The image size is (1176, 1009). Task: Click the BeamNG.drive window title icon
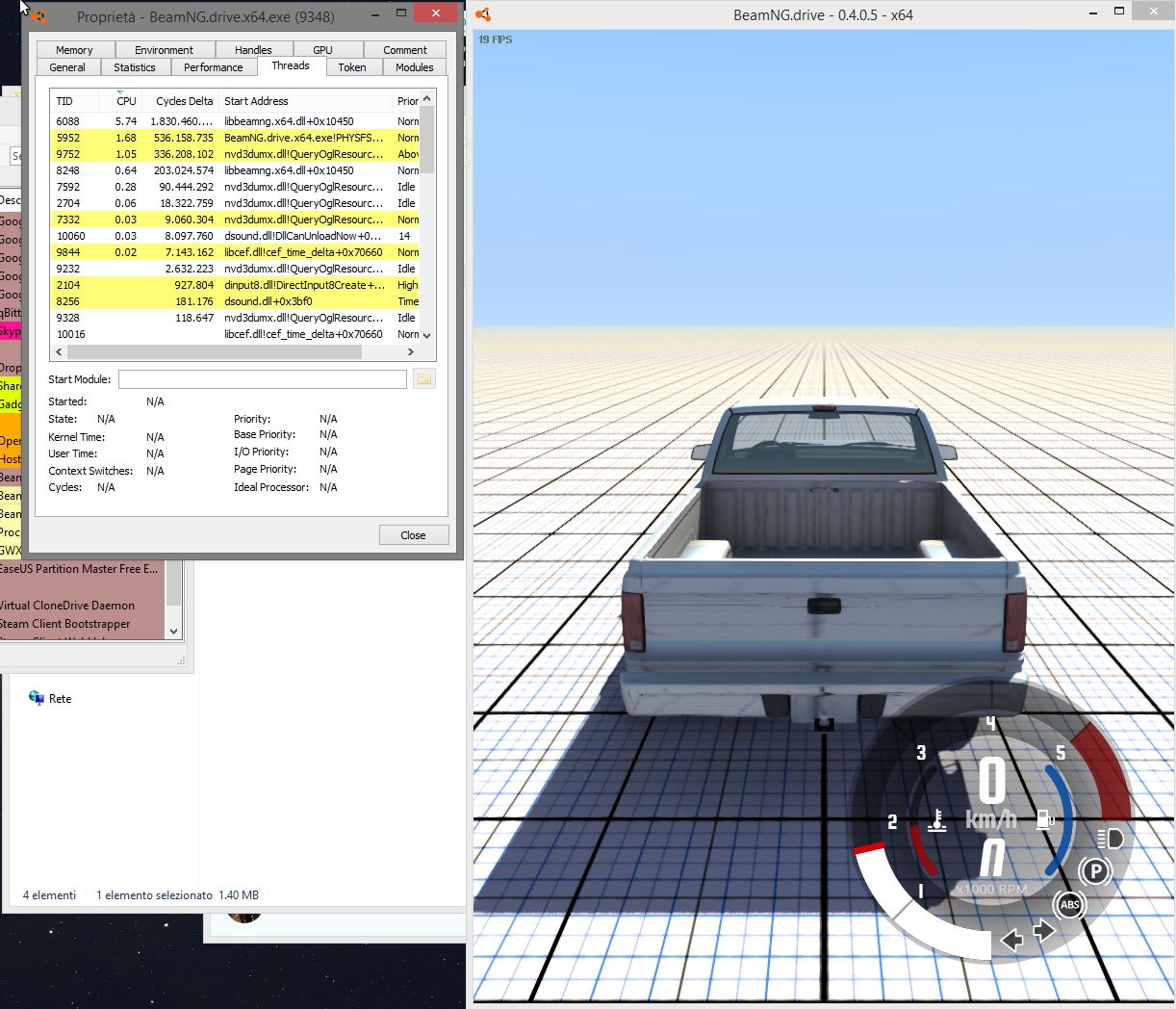(483, 14)
